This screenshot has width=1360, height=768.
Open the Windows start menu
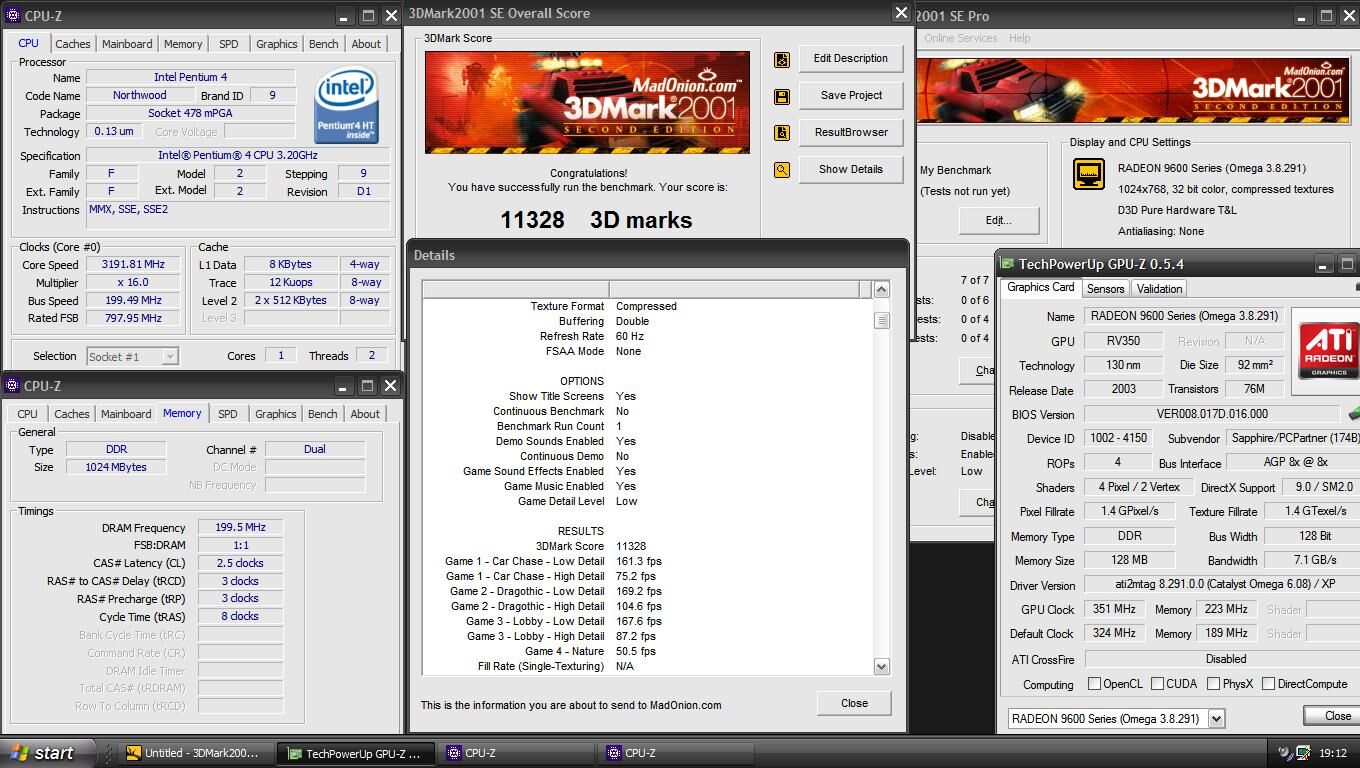point(48,753)
